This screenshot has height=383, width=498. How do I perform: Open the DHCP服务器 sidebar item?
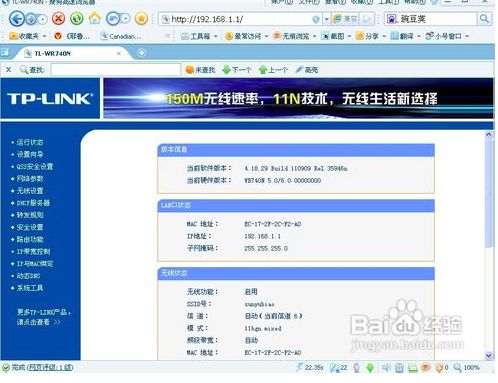point(33,203)
